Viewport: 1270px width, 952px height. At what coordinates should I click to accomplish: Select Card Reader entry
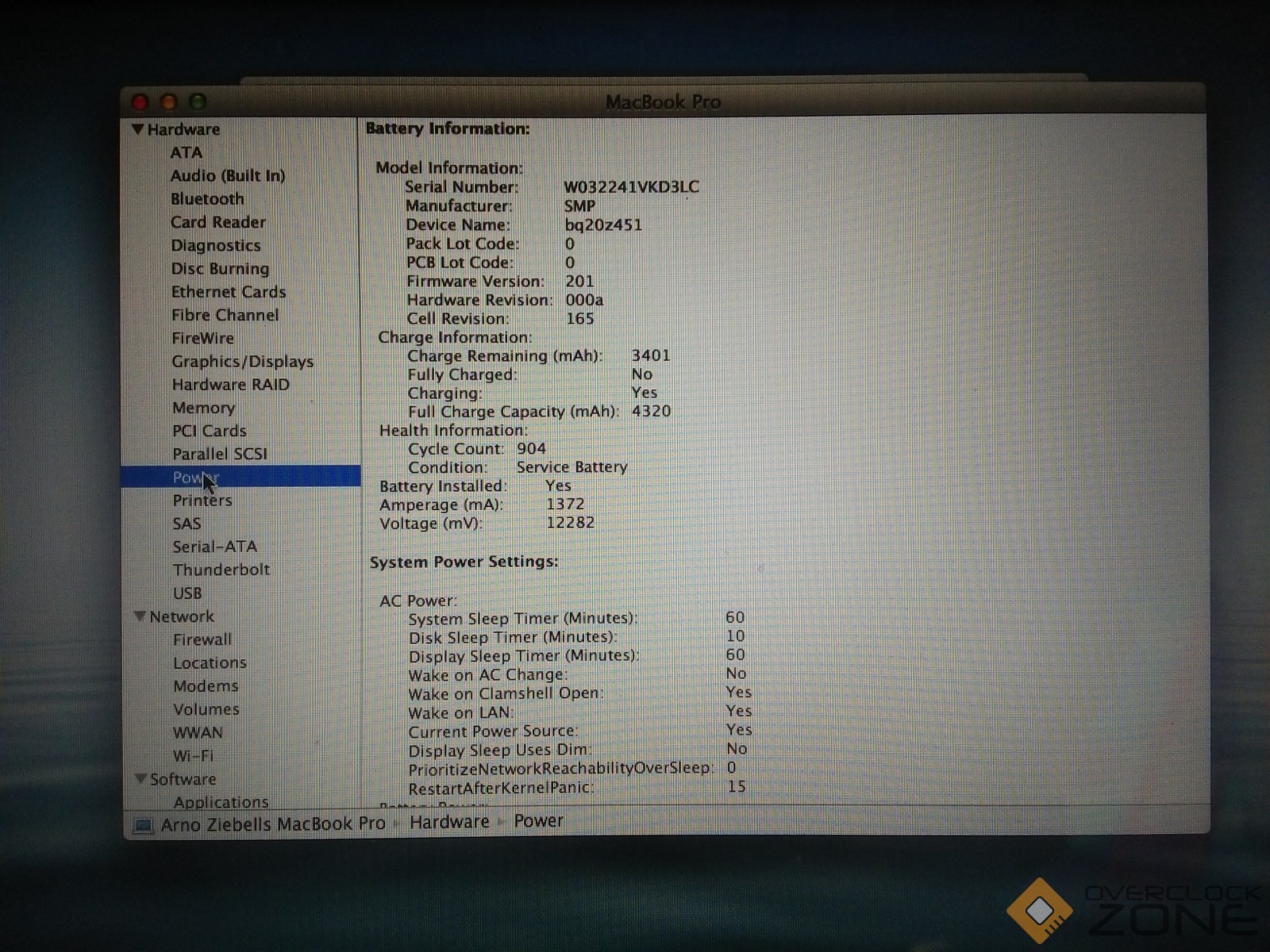(x=218, y=222)
